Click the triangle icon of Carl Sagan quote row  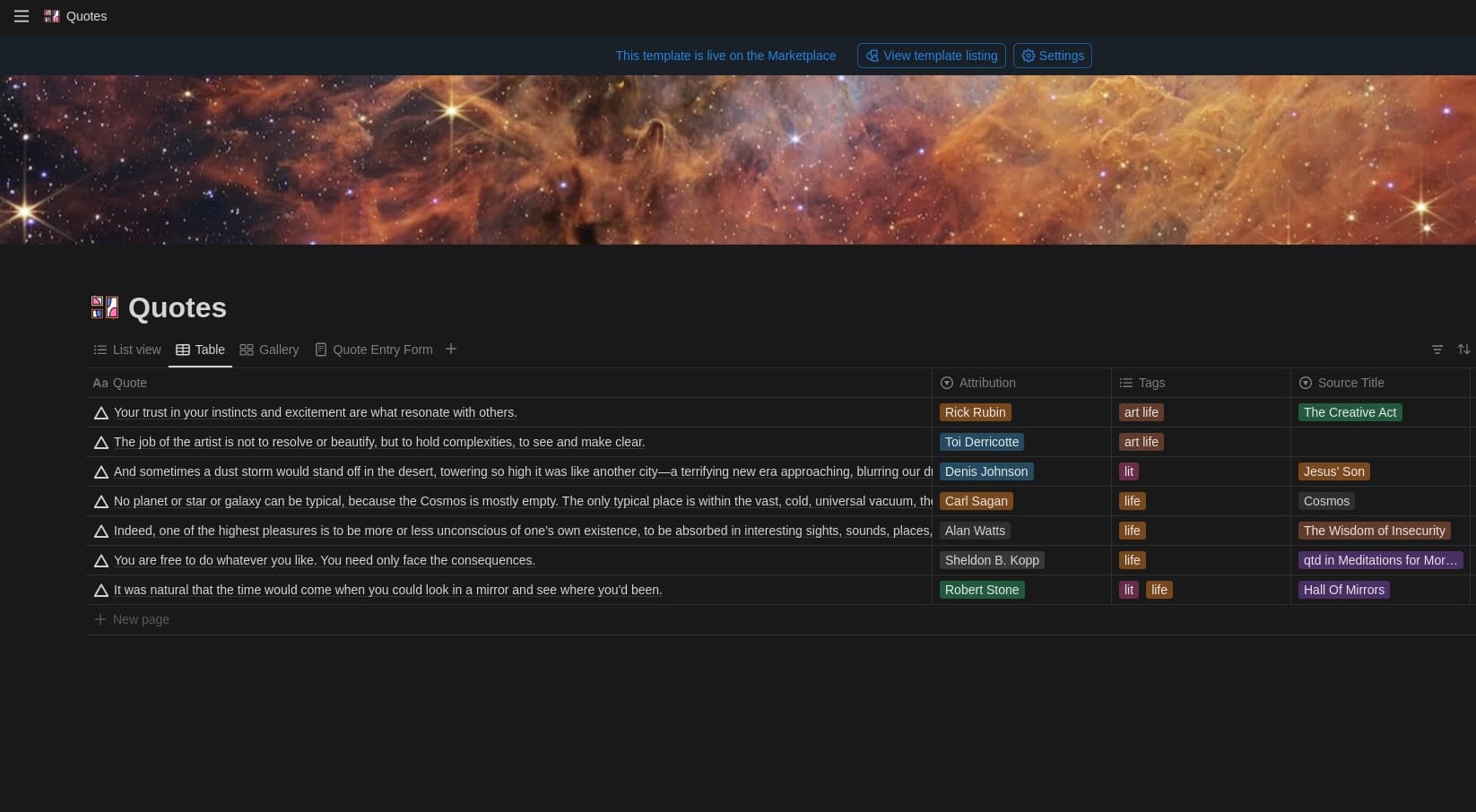coord(101,502)
